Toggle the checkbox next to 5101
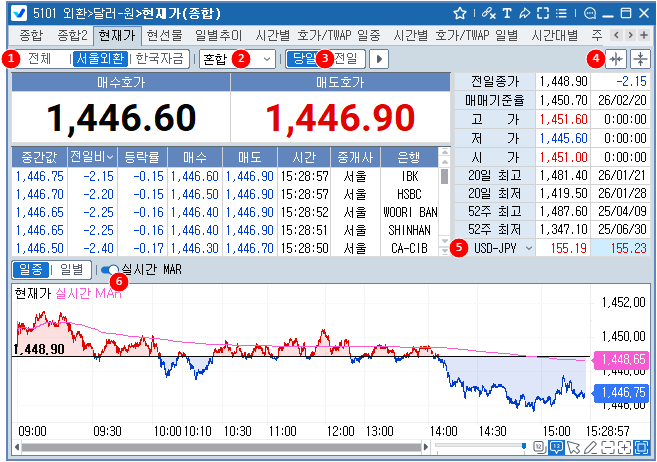 point(16,14)
